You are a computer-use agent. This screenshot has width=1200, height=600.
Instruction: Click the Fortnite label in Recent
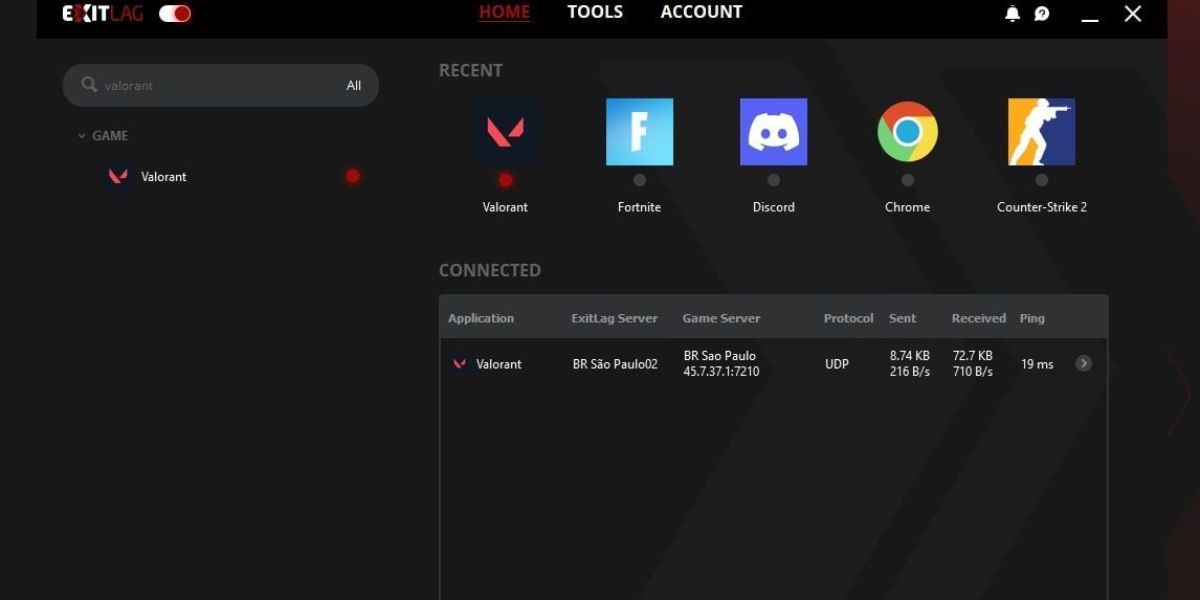[x=640, y=207]
